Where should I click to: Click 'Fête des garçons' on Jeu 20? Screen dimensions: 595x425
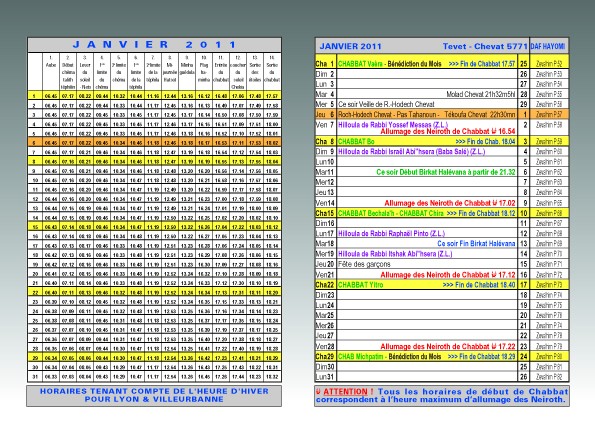coord(364,264)
